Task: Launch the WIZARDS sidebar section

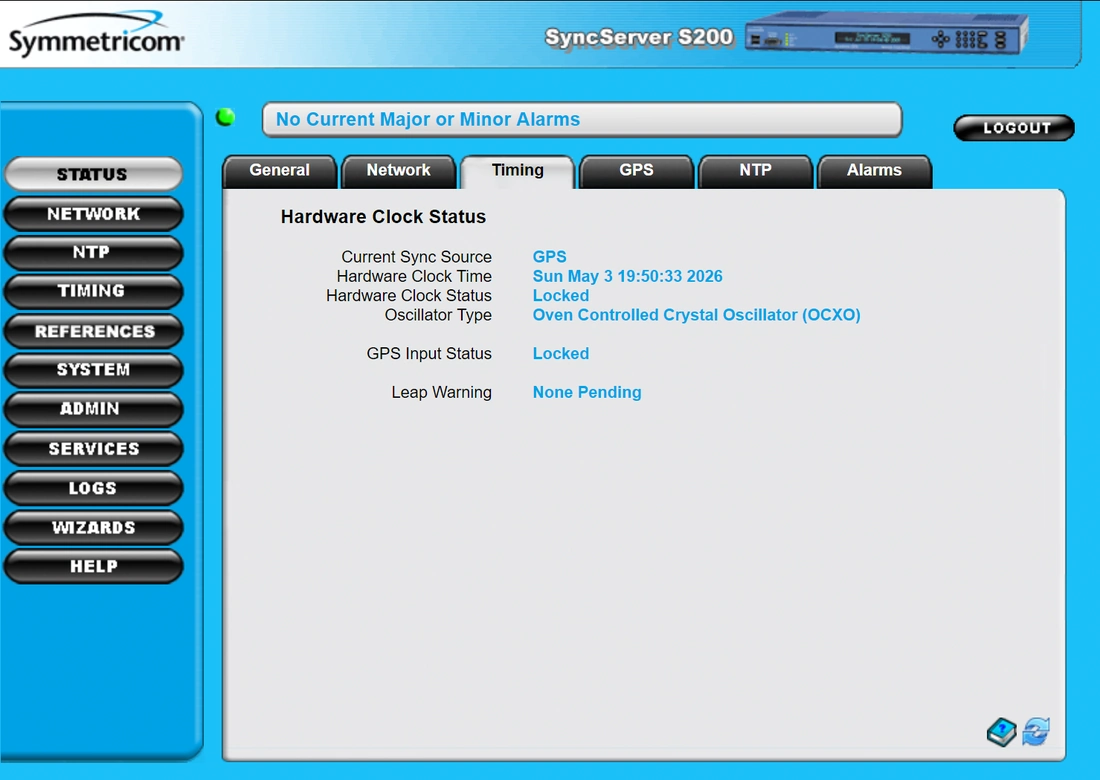Action: coord(93,527)
